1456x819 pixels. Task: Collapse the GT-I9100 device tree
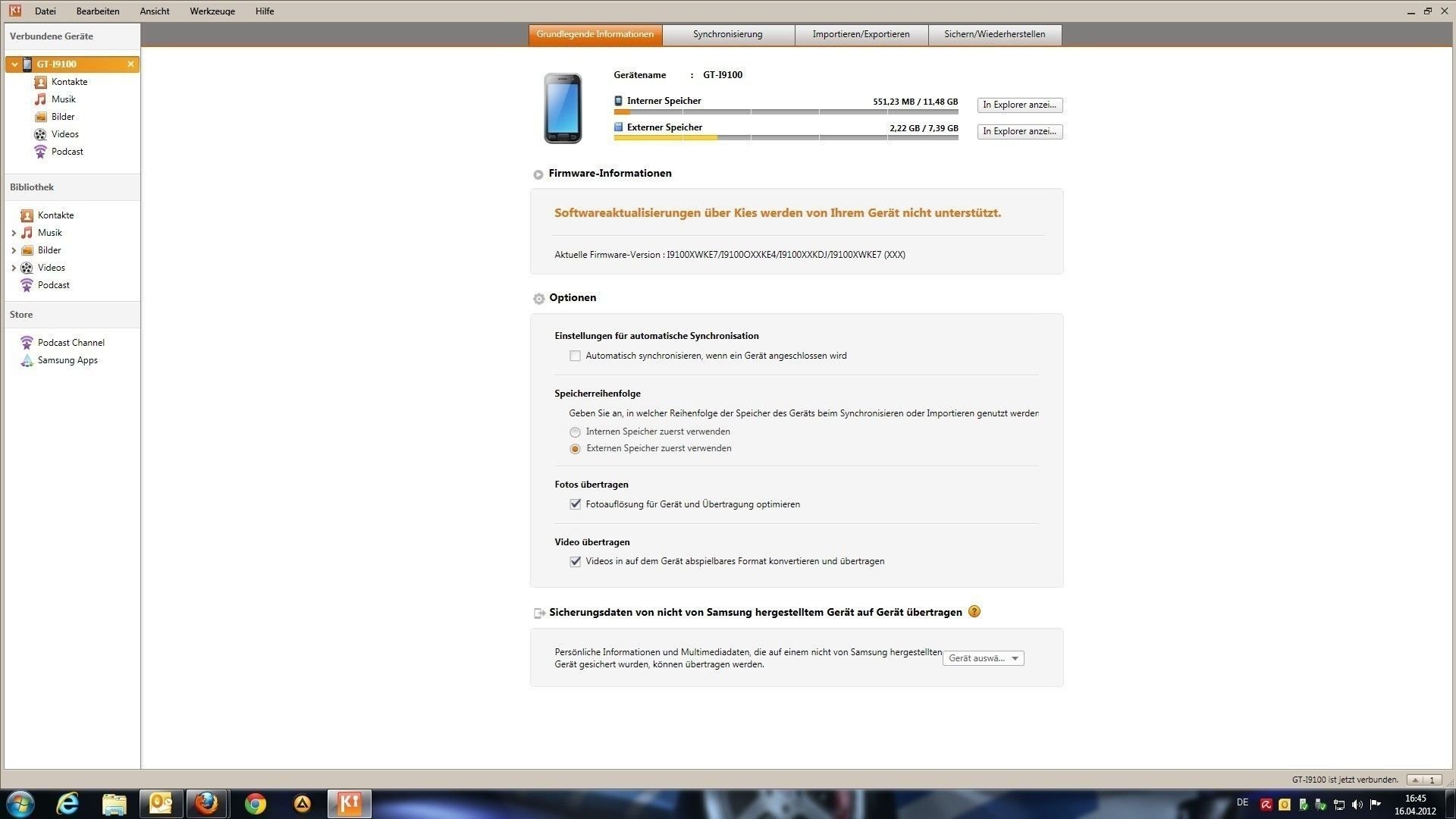tap(14, 64)
